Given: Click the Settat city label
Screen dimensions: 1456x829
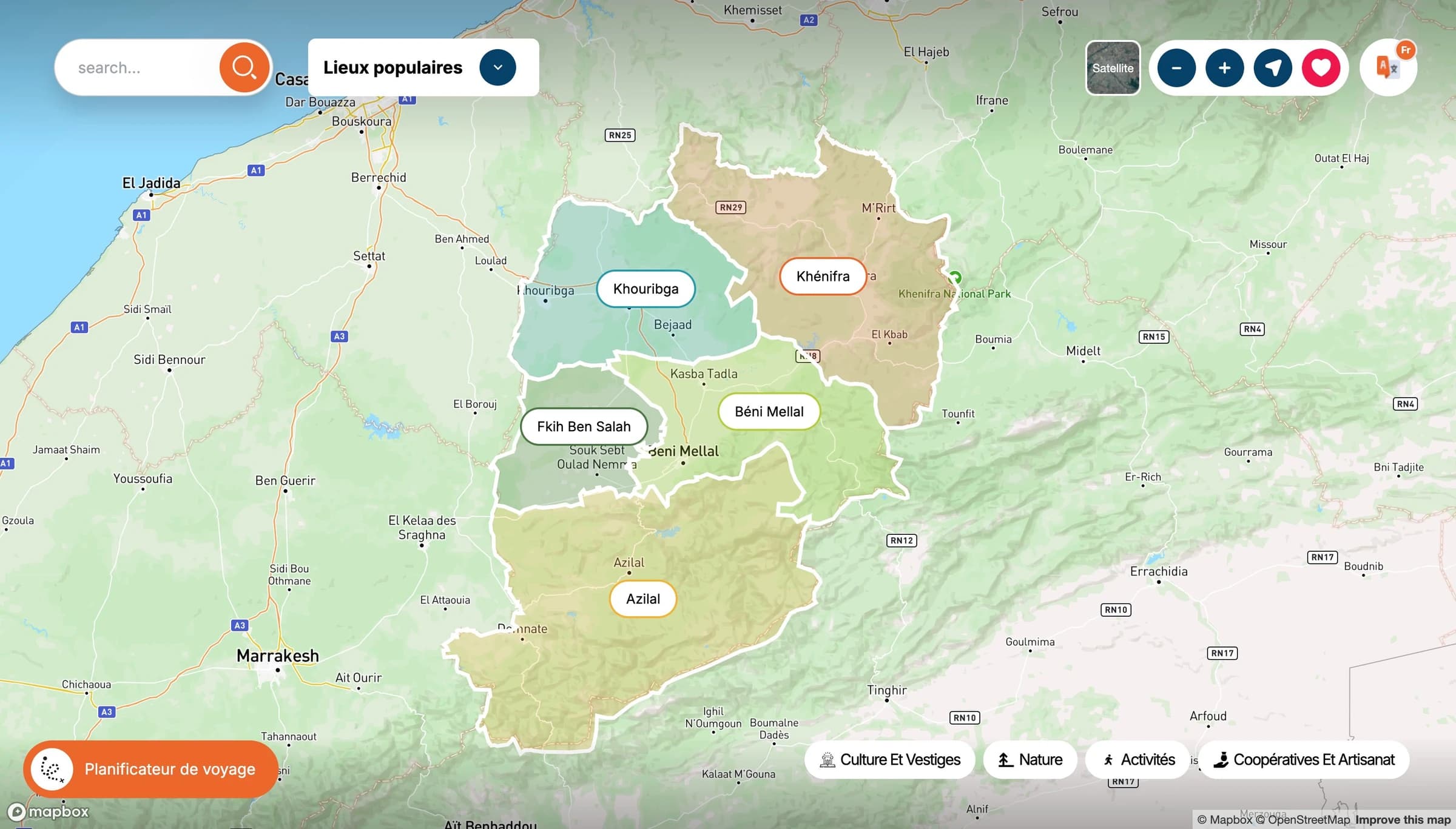Looking at the screenshot, I should 369,256.
